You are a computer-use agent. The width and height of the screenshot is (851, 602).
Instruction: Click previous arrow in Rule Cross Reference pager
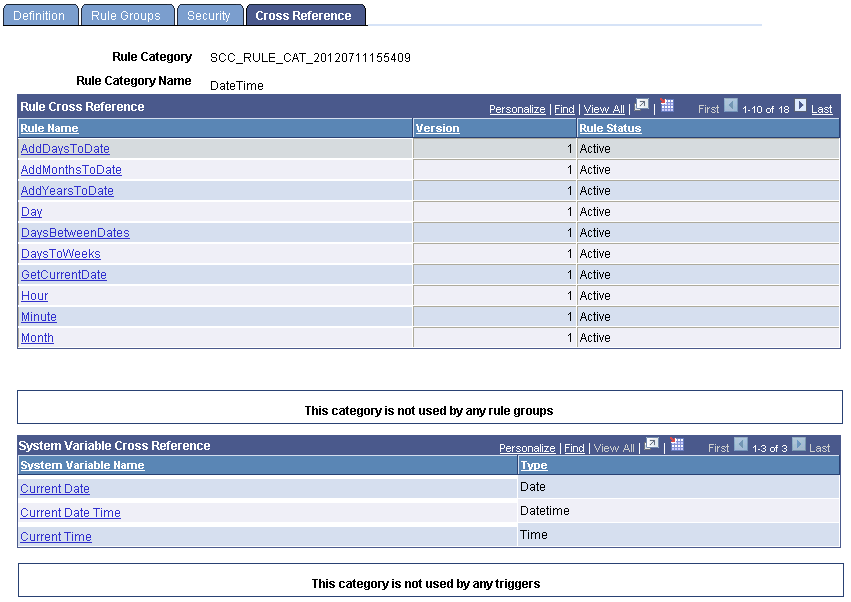pyautogui.click(x=729, y=107)
